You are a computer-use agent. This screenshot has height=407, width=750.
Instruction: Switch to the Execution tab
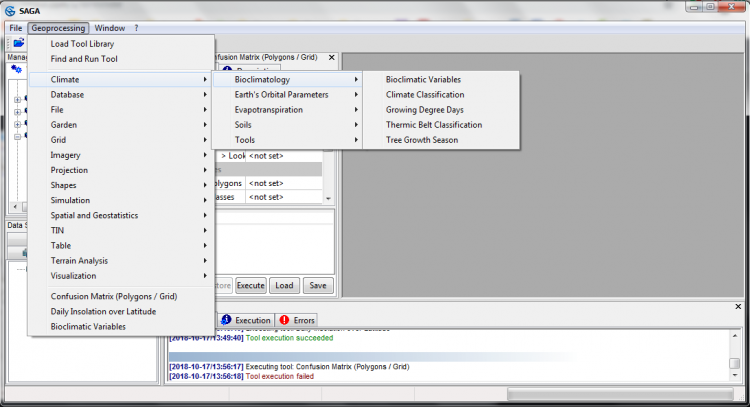point(246,320)
